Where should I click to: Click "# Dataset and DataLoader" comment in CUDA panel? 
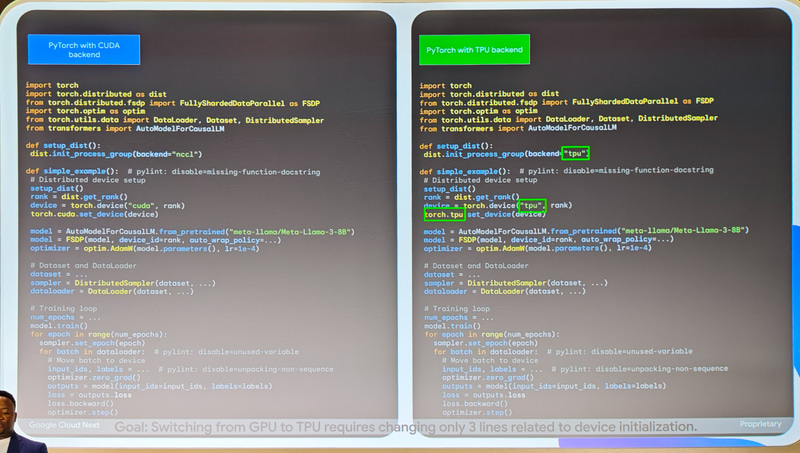point(83,265)
